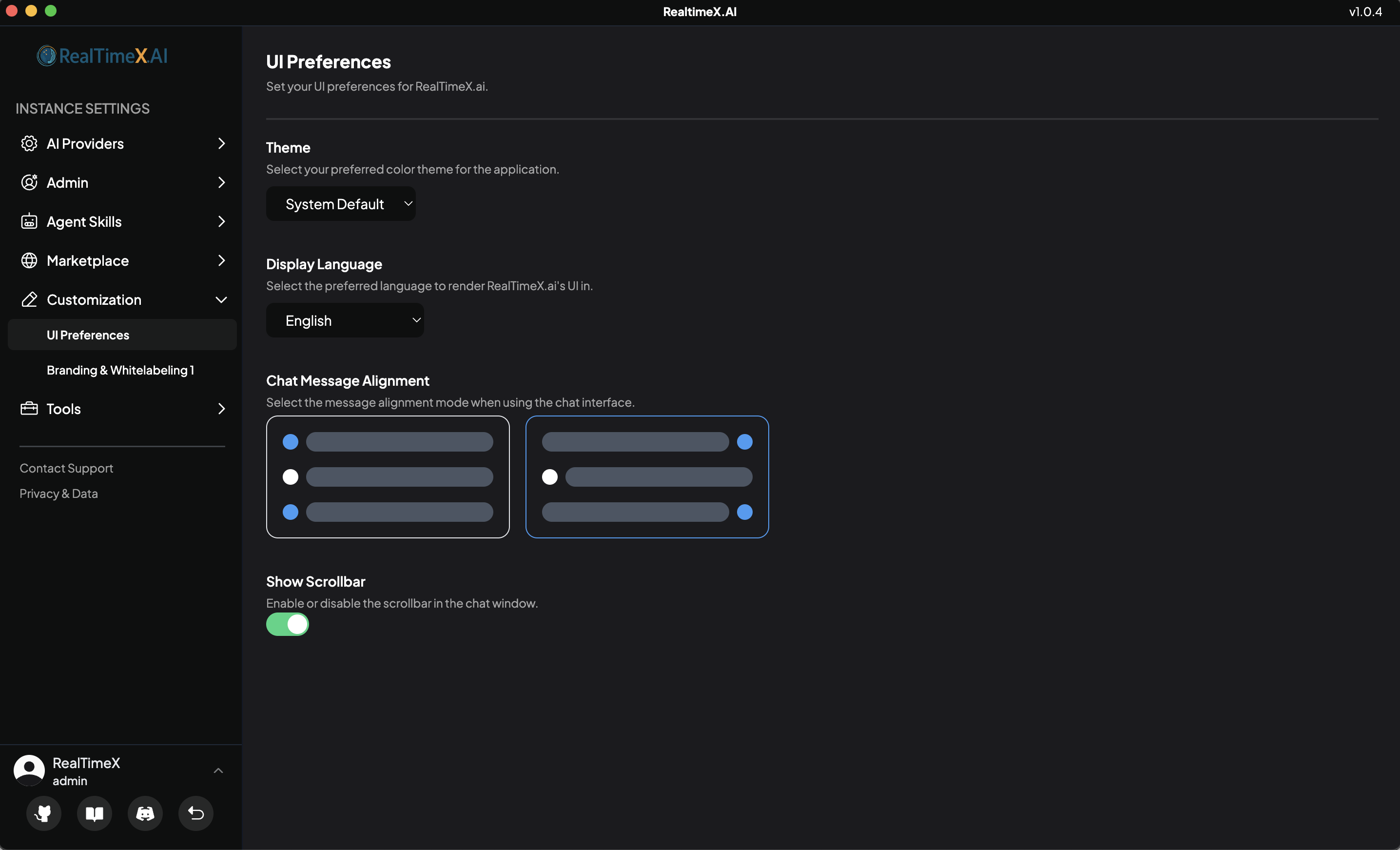
Task: Click the Marketplace globe icon
Action: pyautogui.click(x=29, y=260)
